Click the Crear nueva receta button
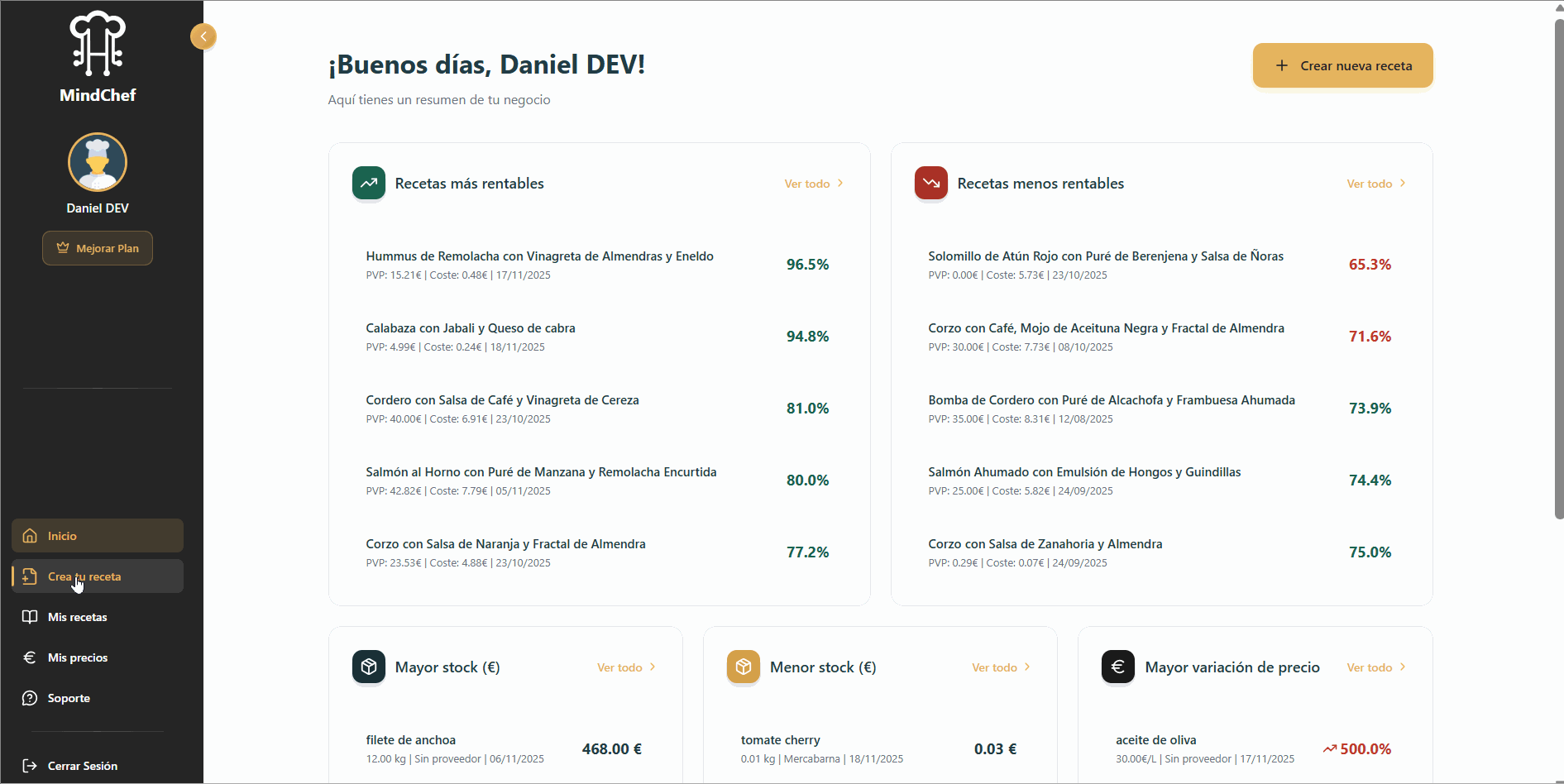This screenshot has height=784, width=1564. (x=1342, y=65)
